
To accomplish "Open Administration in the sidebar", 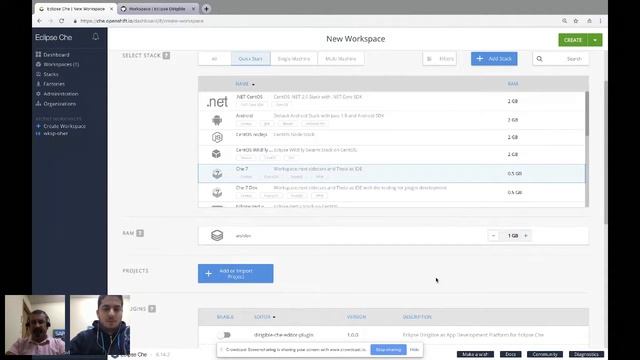I will [x=60, y=94].
